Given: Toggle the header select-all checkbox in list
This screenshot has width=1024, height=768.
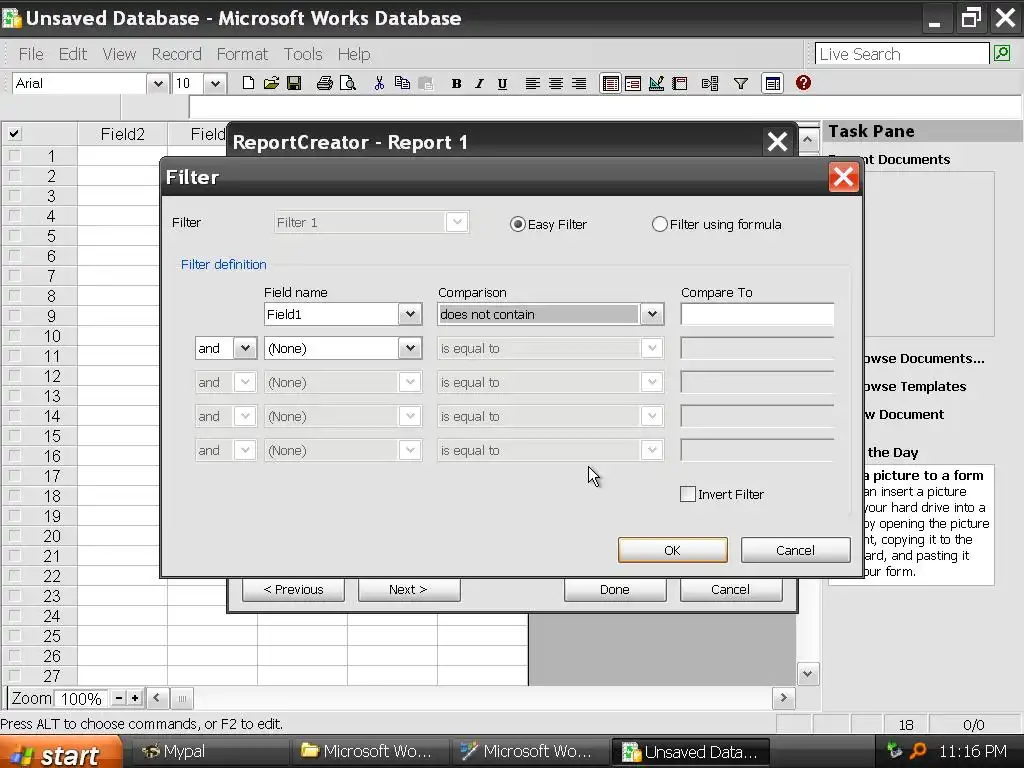Looking at the screenshot, I should pos(14,134).
